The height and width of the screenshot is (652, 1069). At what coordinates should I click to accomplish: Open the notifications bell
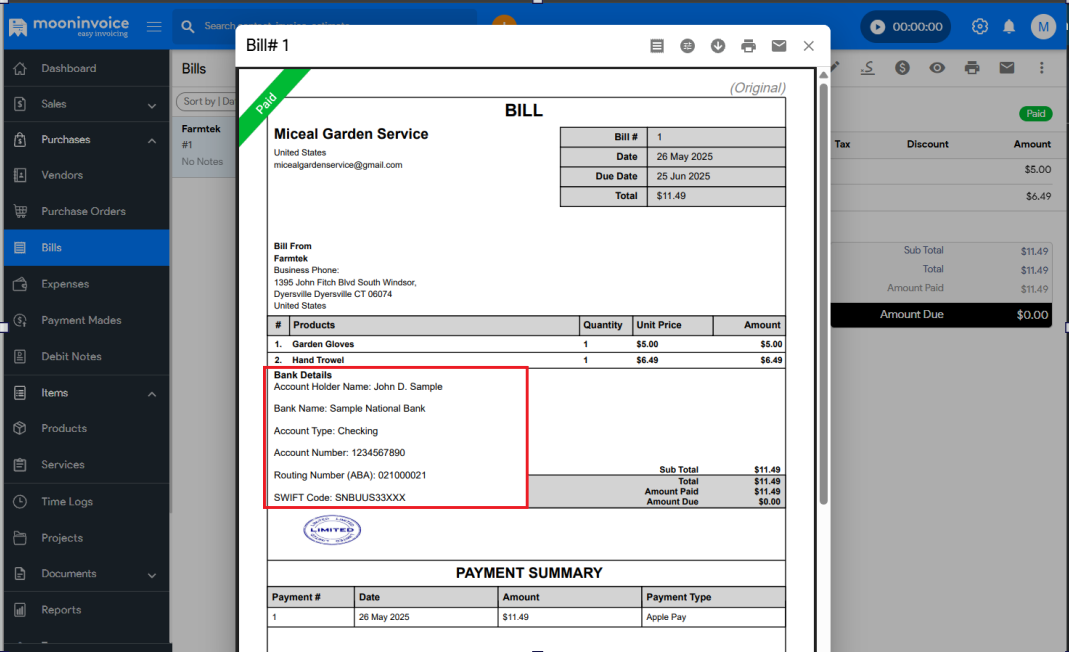1009,27
